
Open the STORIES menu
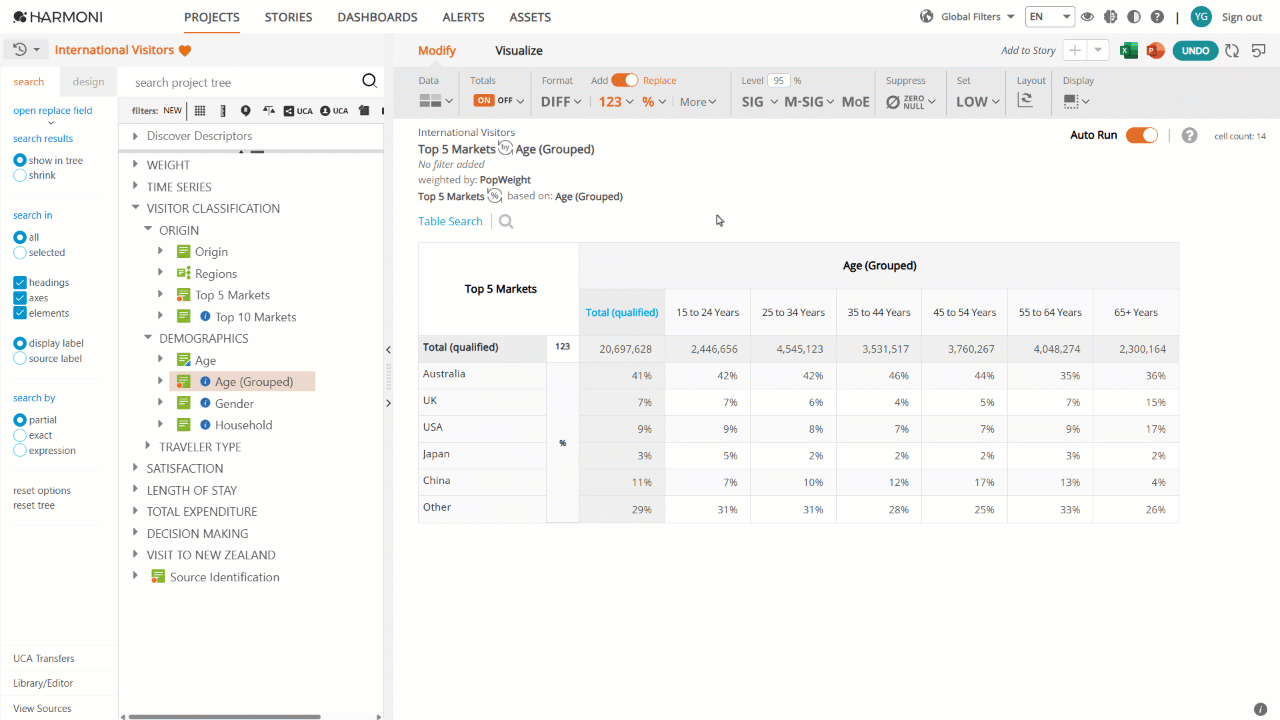coord(288,17)
